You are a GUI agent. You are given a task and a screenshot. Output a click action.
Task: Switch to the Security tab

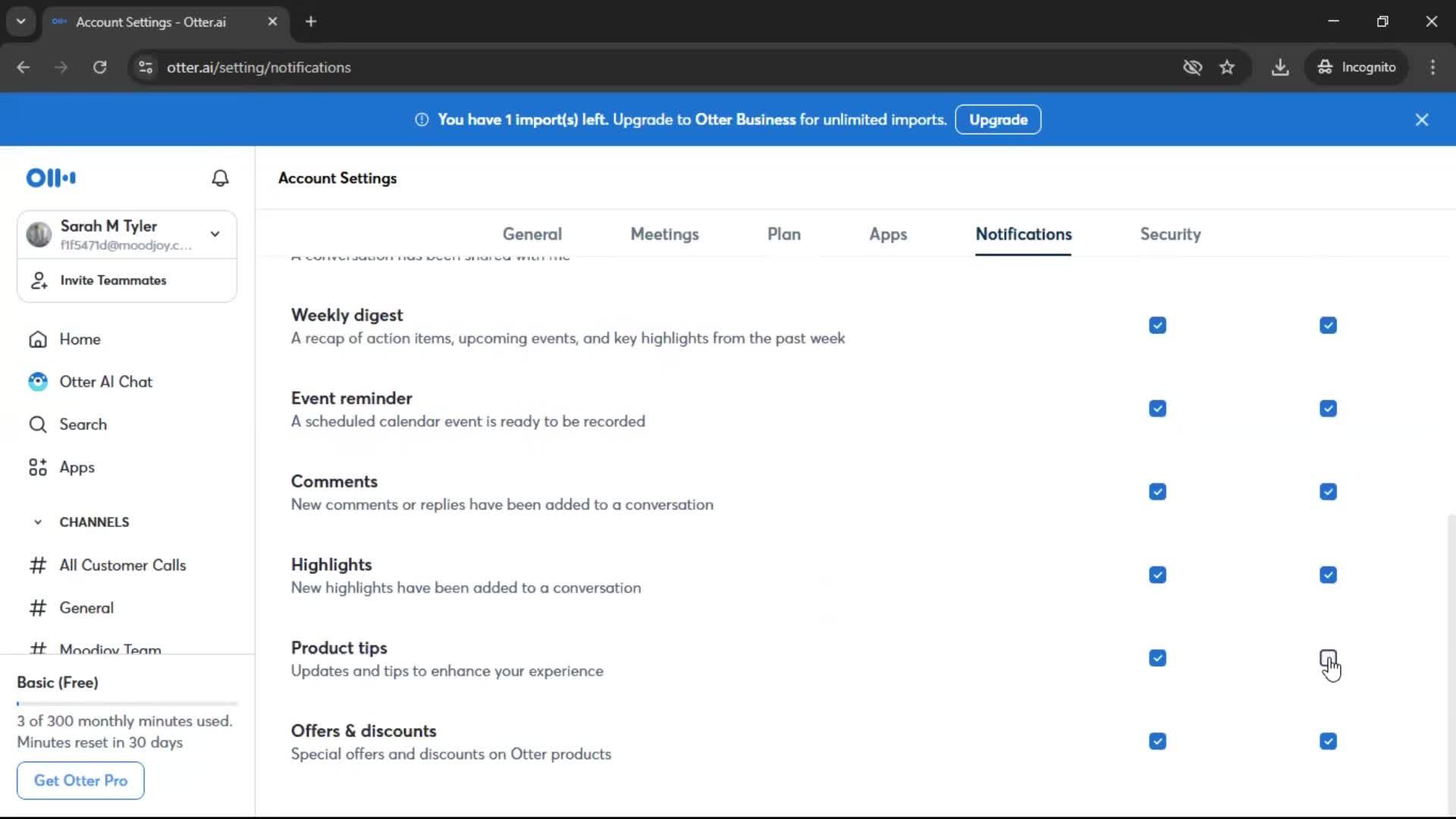coord(1171,234)
